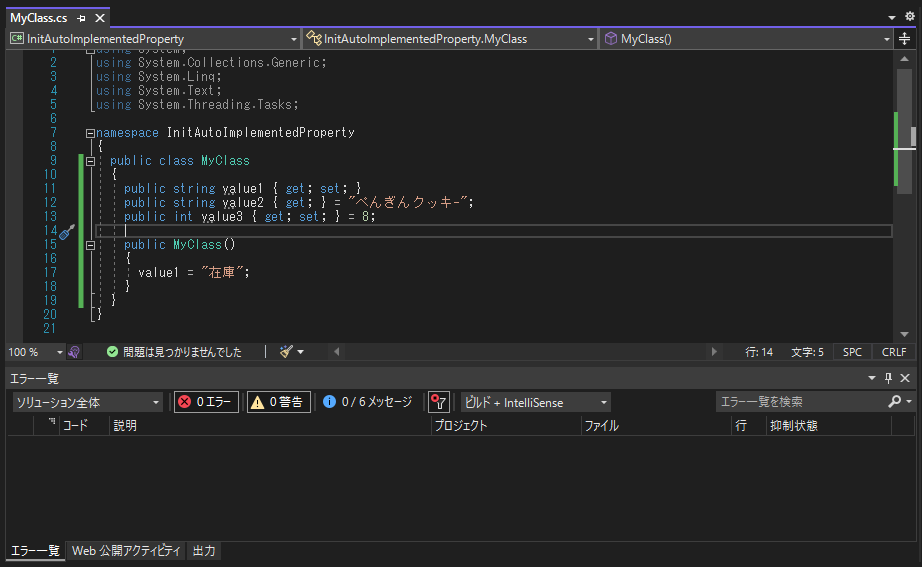Switch to the エラー一覧 bottom tab
The width and height of the screenshot is (922, 567).
click(35, 551)
